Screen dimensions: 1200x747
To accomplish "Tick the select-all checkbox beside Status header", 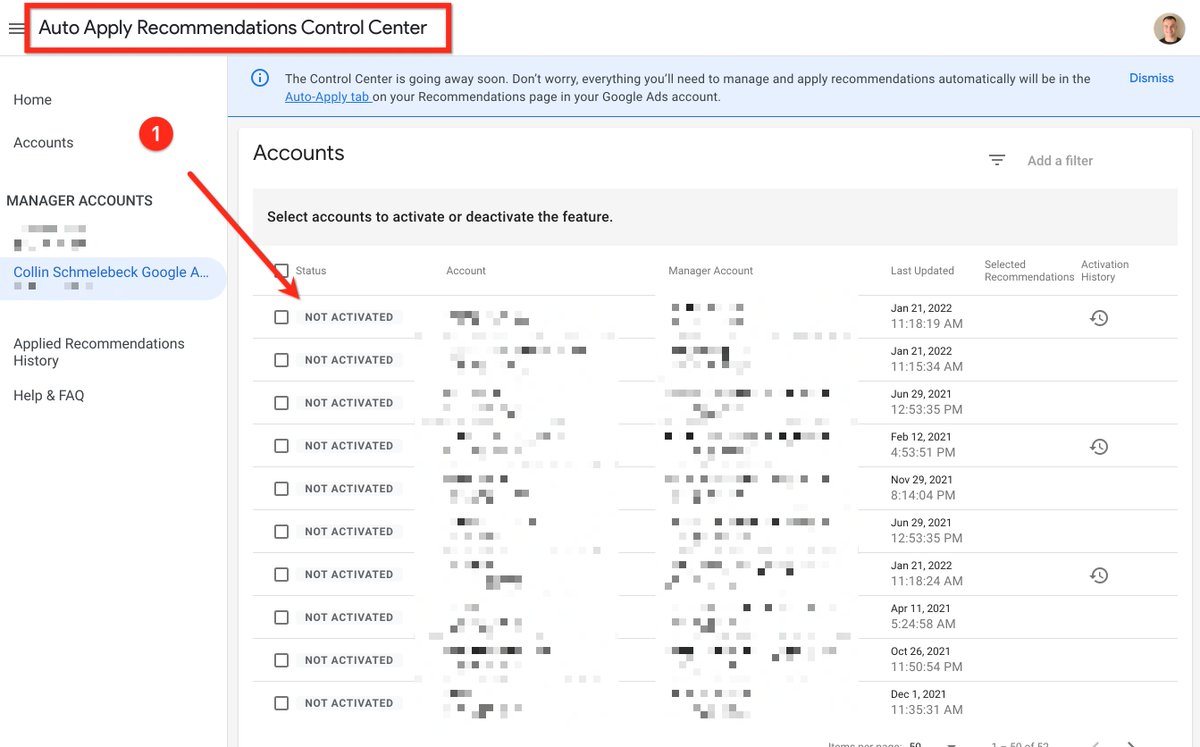I will coord(281,271).
